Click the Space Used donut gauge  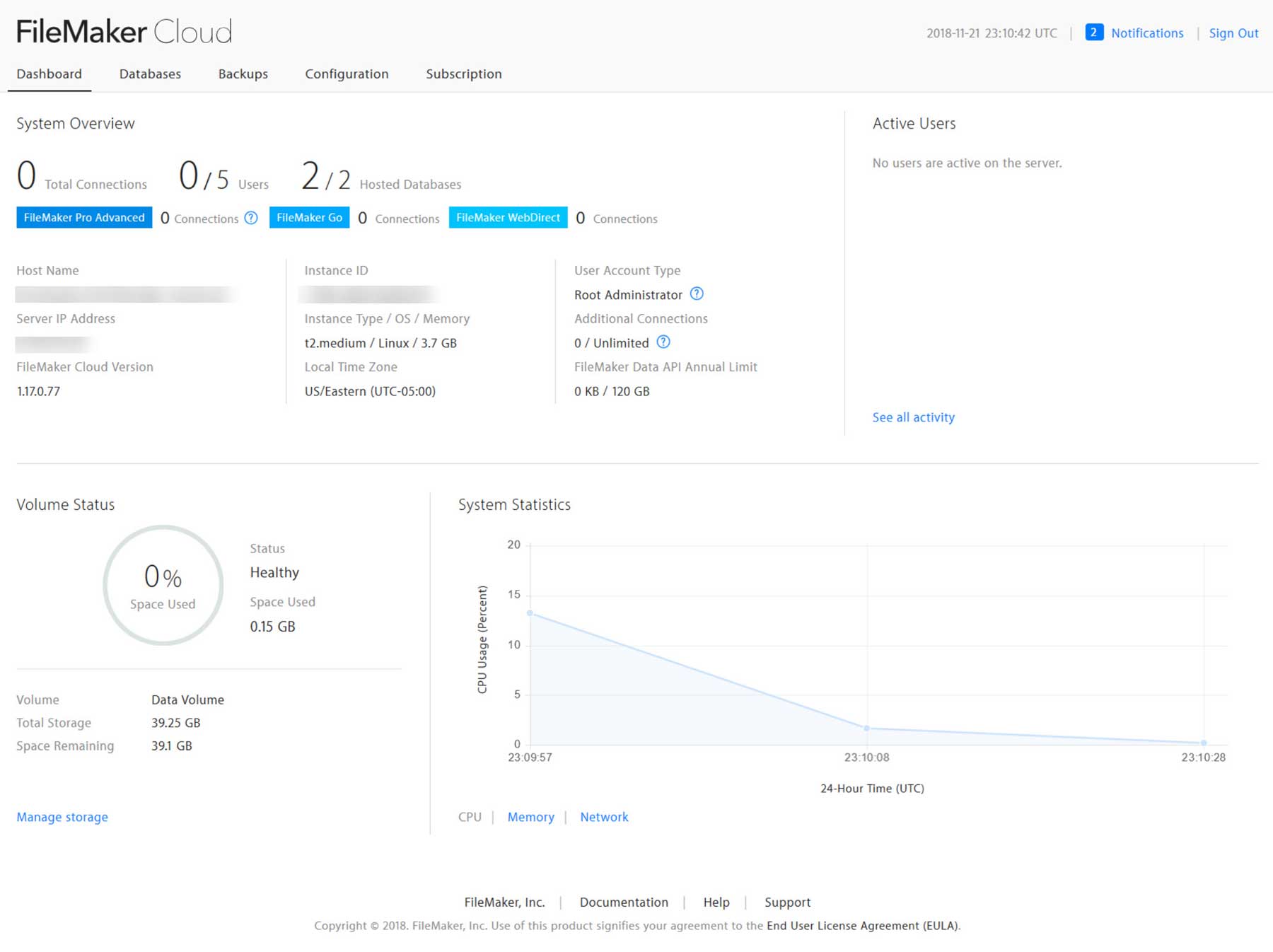[x=163, y=585]
